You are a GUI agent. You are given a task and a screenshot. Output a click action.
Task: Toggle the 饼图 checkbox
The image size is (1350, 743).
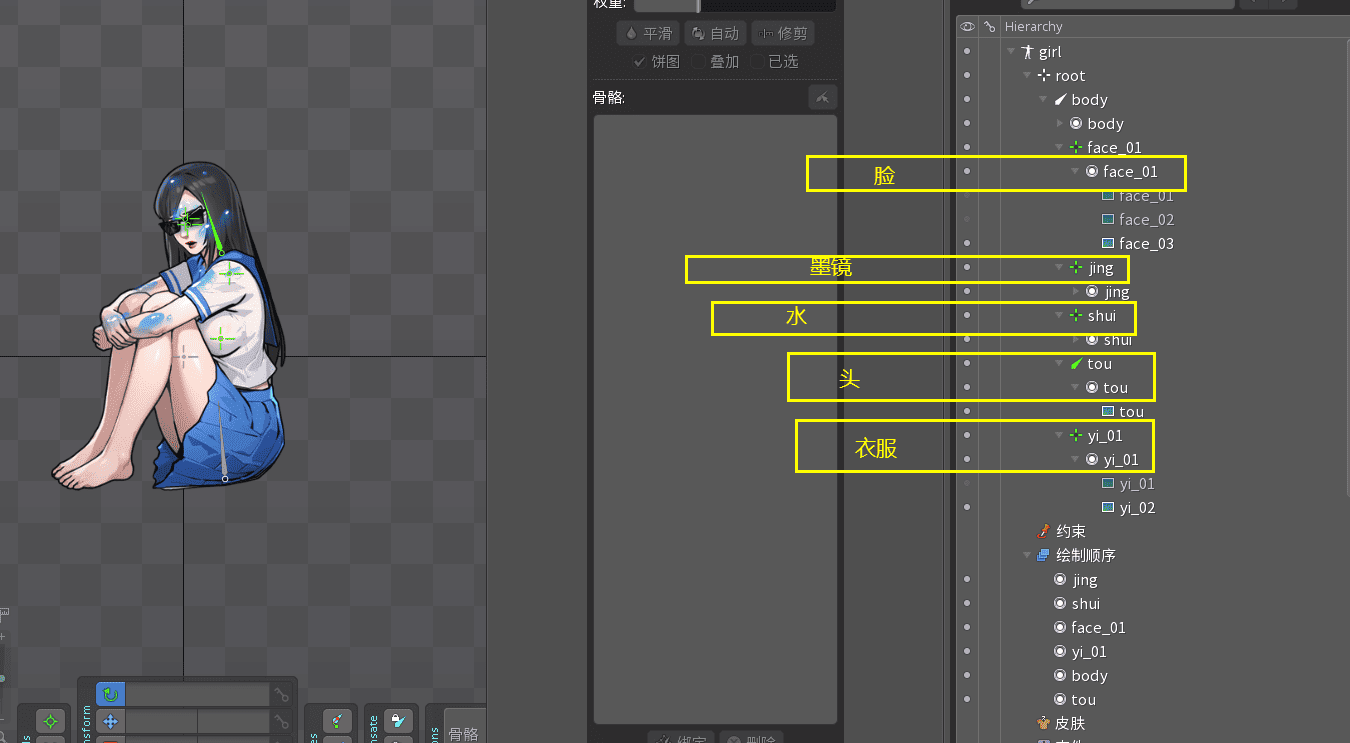coord(640,62)
